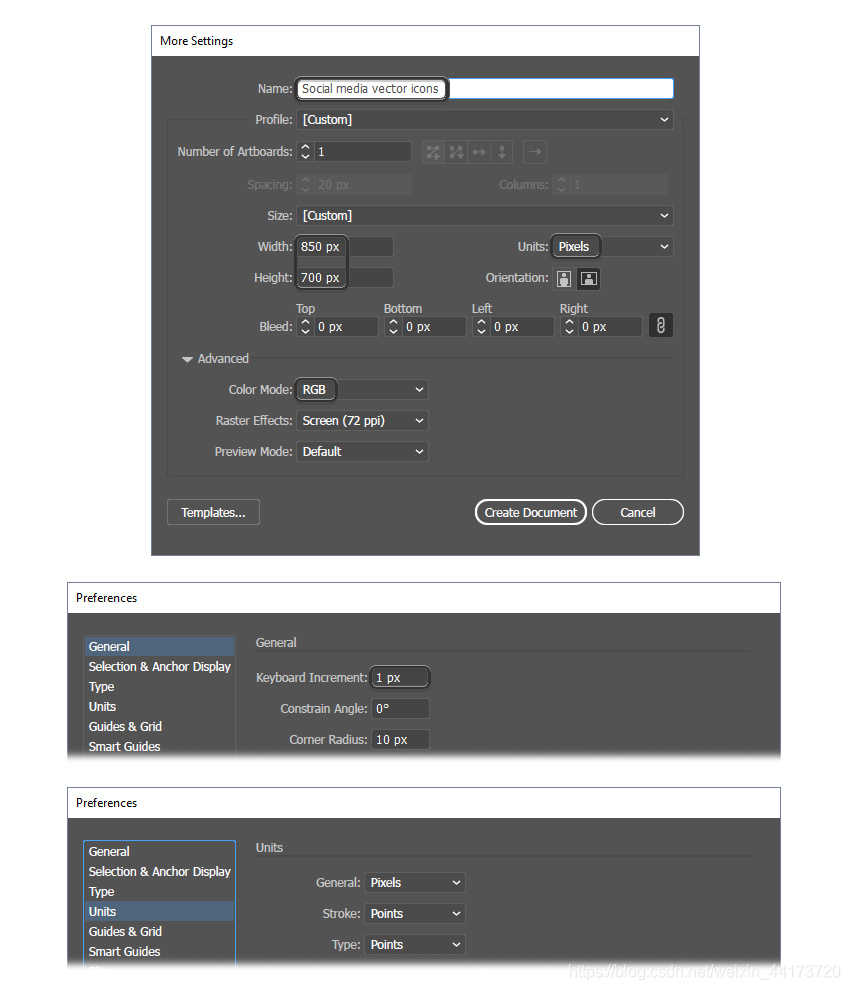Image resolution: width=850 pixels, height=990 pixels.
Task: Select Guides & Grid in lower Preferences list
Action: click(x=159, y=931)
